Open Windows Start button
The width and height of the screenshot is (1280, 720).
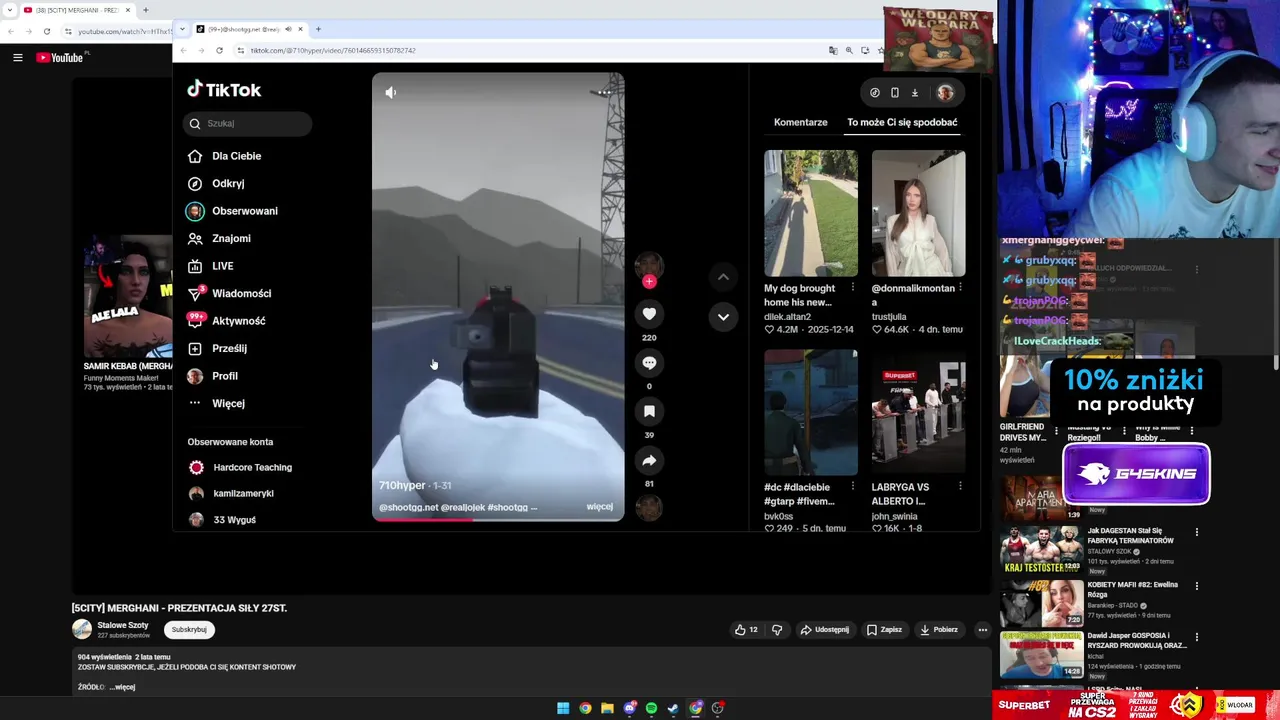tap(563, 708)
